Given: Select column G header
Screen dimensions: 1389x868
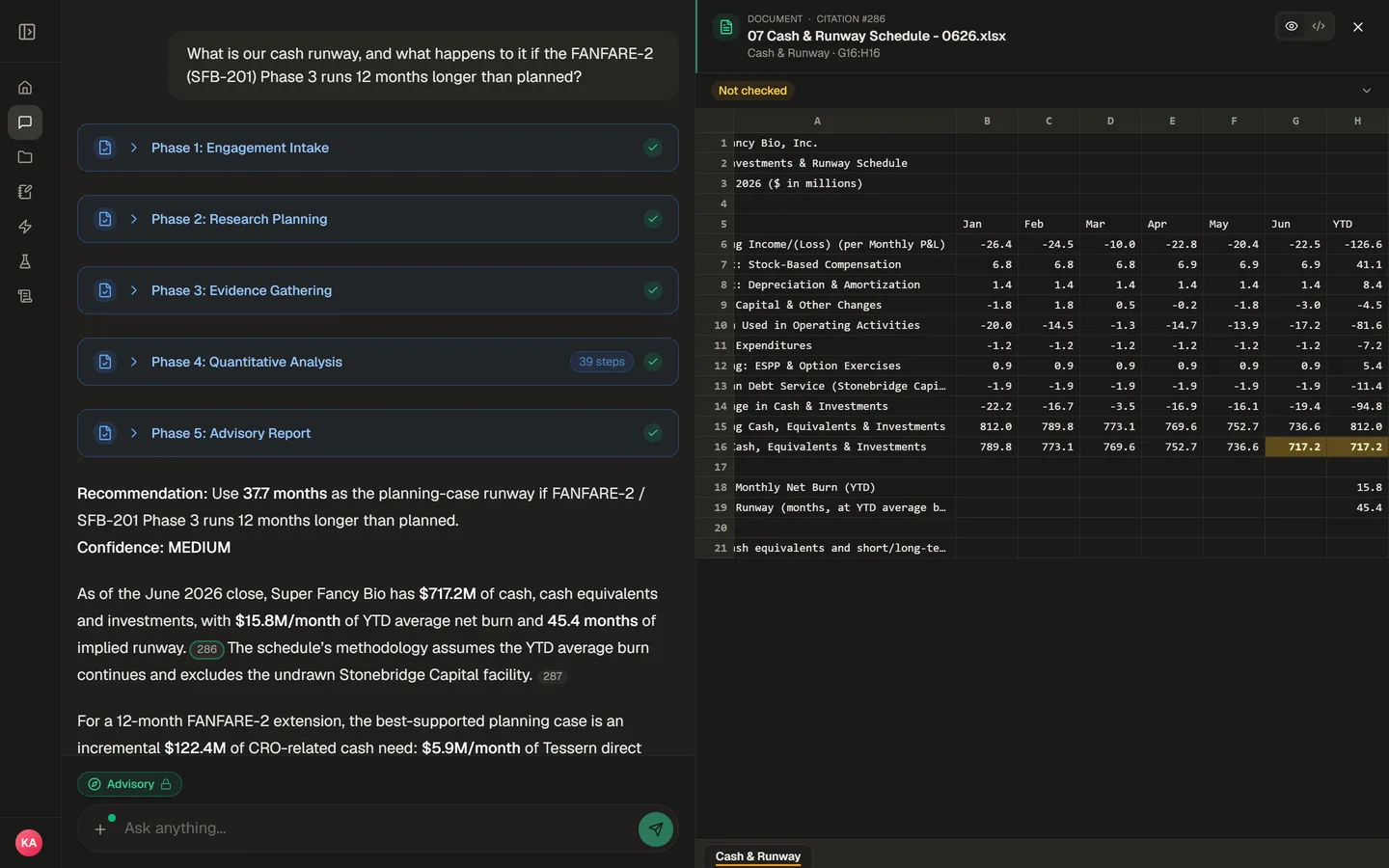Looking at the screenshot, I should click(1295, 121).
